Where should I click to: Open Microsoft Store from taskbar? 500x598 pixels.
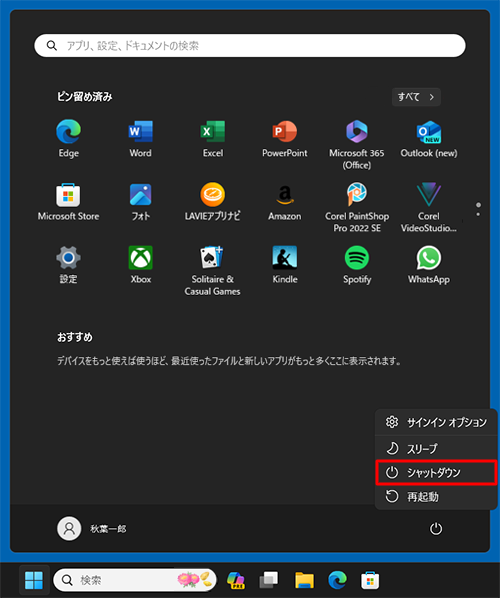370,580
